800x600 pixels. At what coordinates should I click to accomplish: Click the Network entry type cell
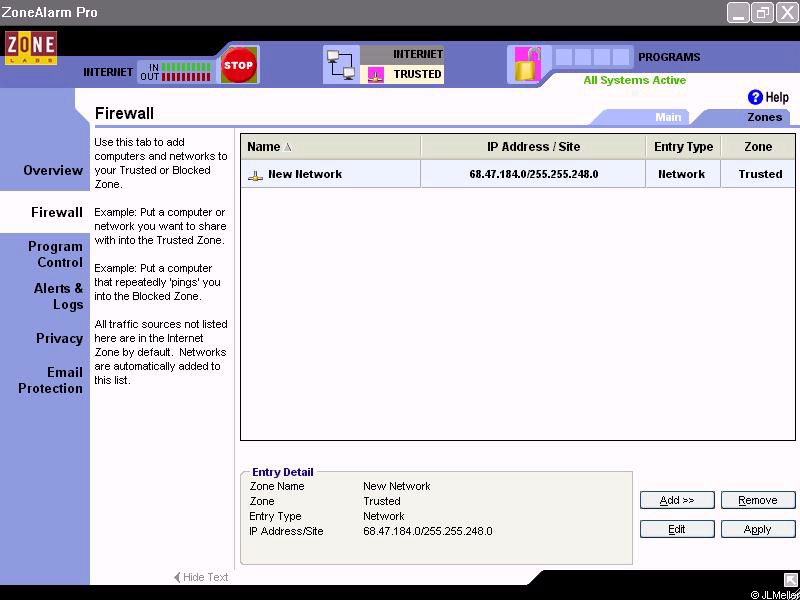click(x=683, y=174)
